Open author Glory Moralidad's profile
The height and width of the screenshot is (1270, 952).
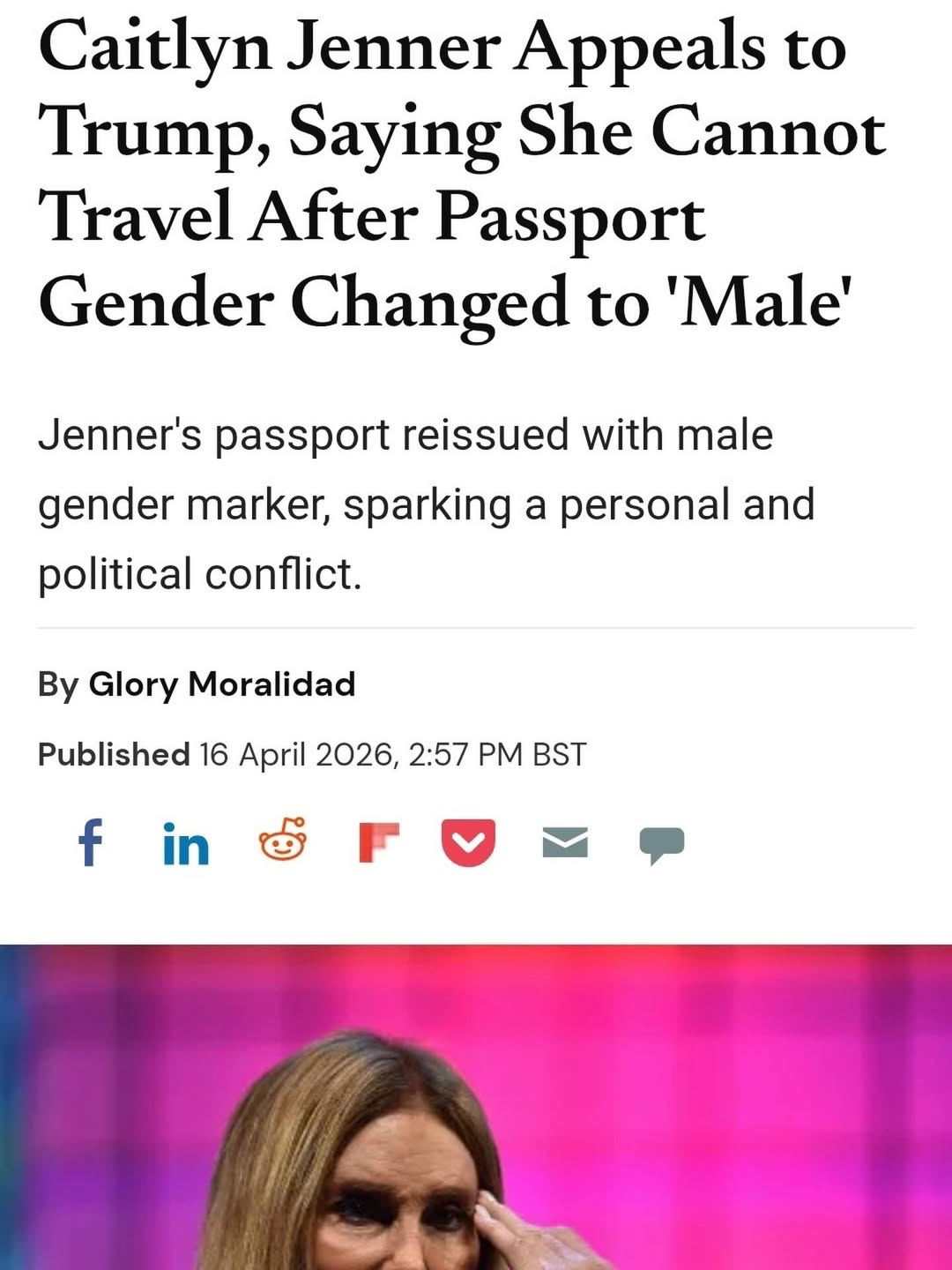(222, 684)
